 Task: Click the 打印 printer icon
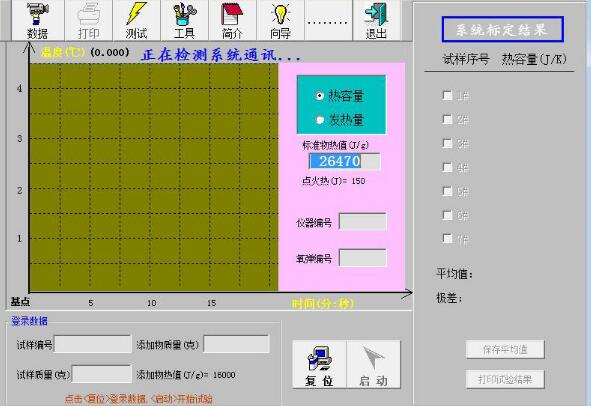[89, 20]
